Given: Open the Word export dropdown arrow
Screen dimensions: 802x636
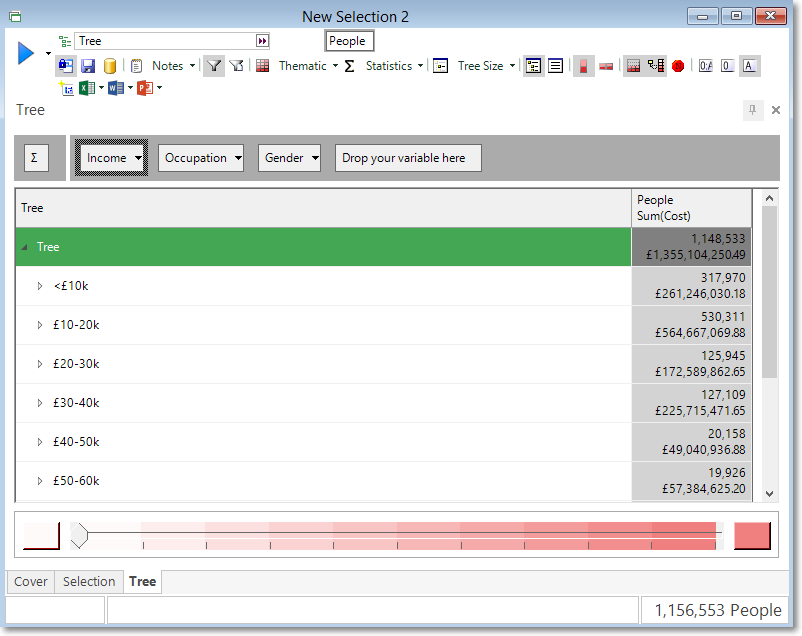Looking at the screenshot, I should click(x=130, y=88).
